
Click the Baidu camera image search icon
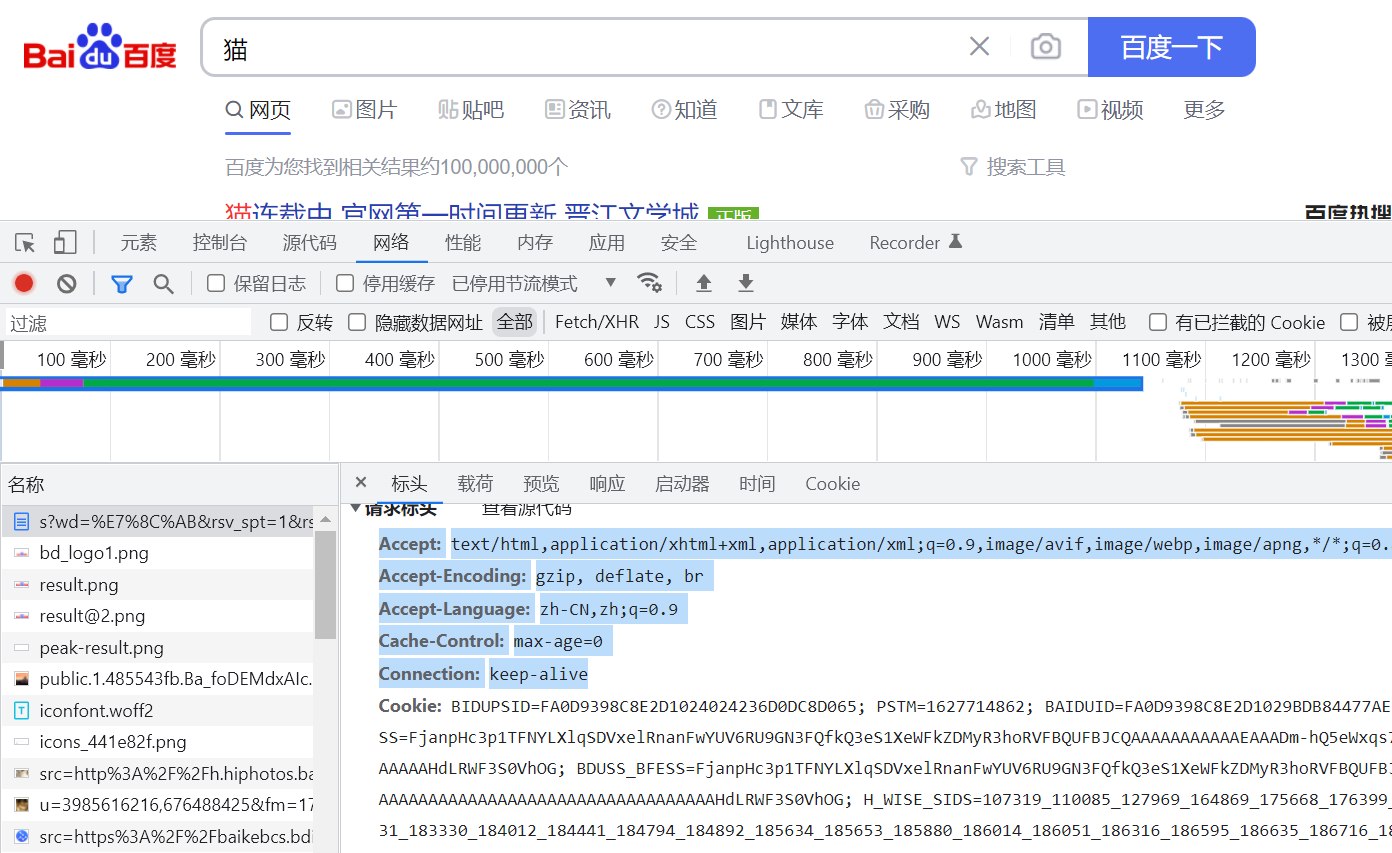click(x=1045, y=47)
